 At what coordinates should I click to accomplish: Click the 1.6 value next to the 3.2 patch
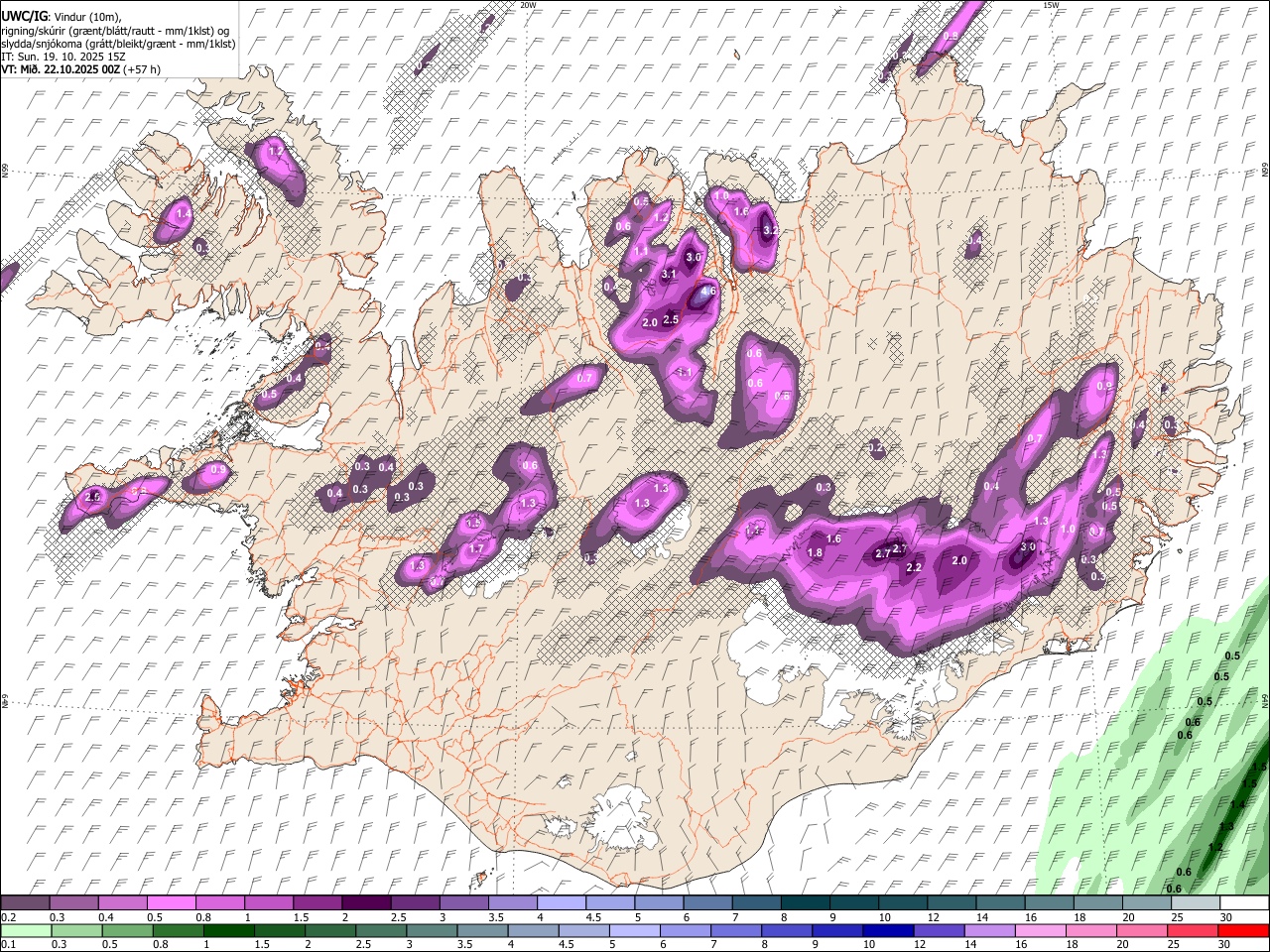point(741,212)
